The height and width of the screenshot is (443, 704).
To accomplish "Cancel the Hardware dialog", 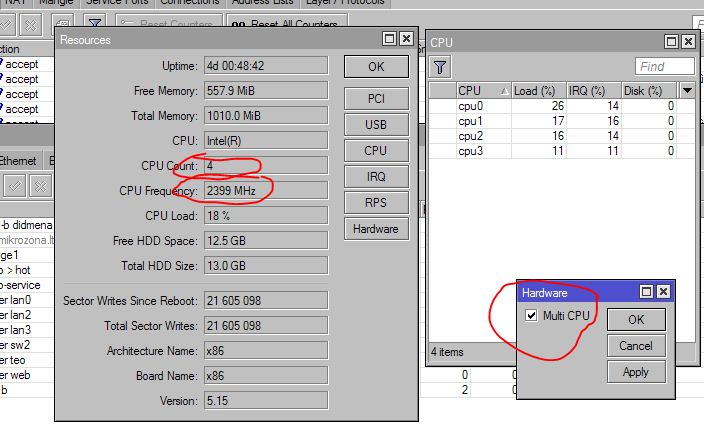I will tap(636, 346).
